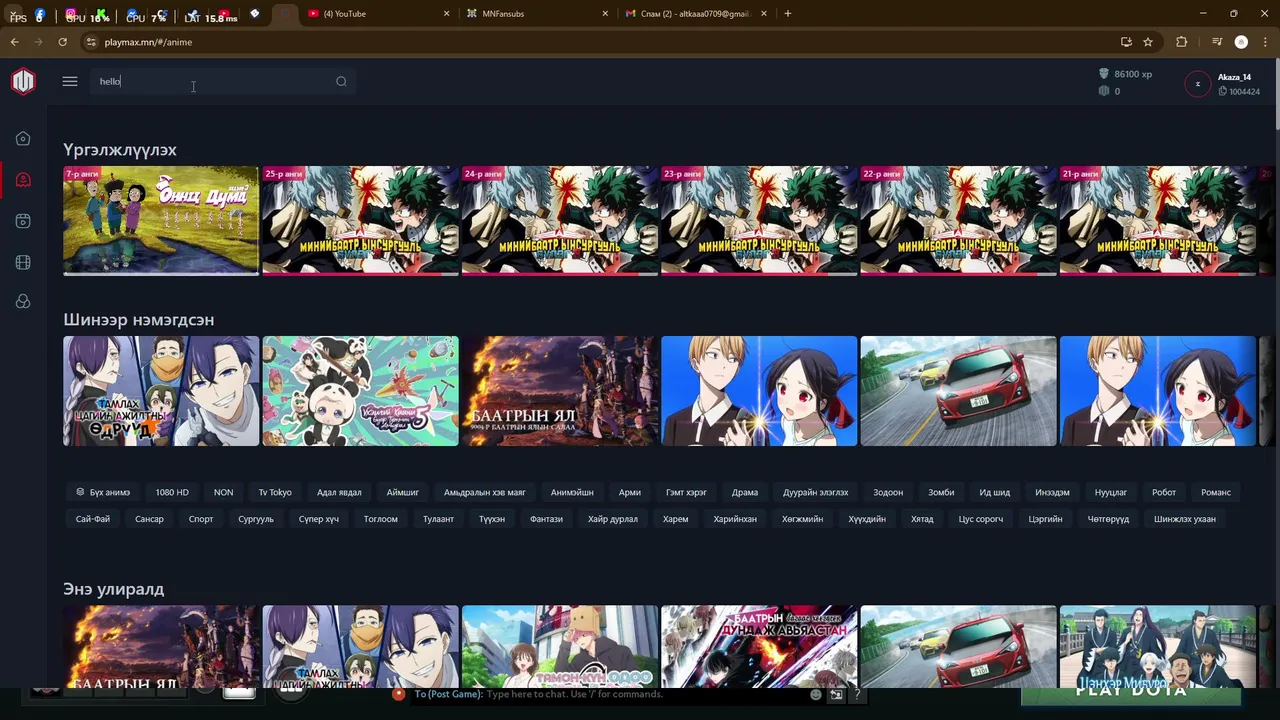Select the Спорт genre tag
The width and height of the screenshot is (1280, 720).
[x=201, y=519]
